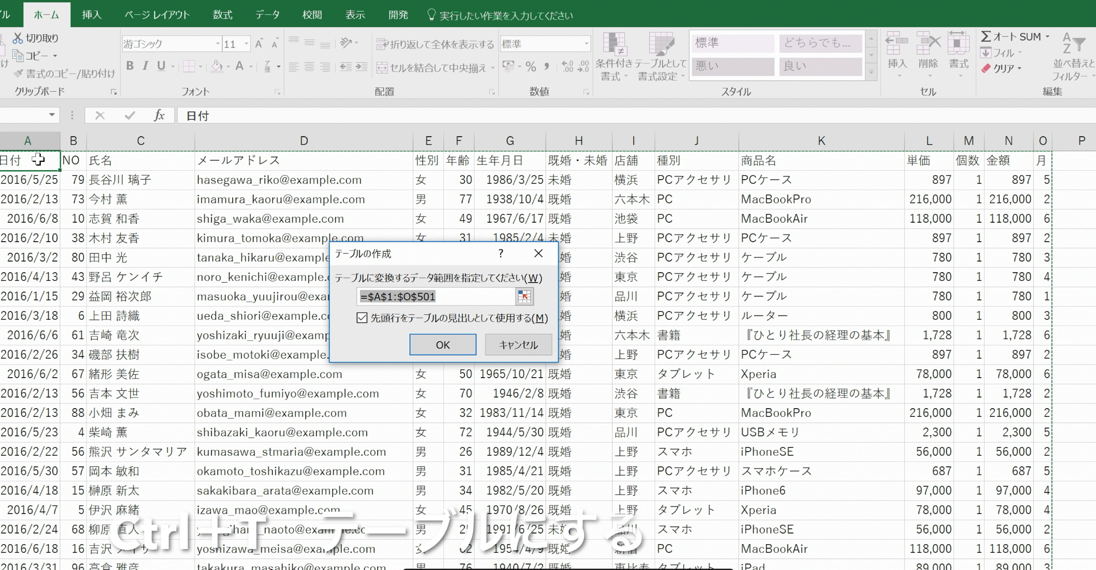Click decrease decimal places icon
This screenshot has height=570, width=1096.
583,67
